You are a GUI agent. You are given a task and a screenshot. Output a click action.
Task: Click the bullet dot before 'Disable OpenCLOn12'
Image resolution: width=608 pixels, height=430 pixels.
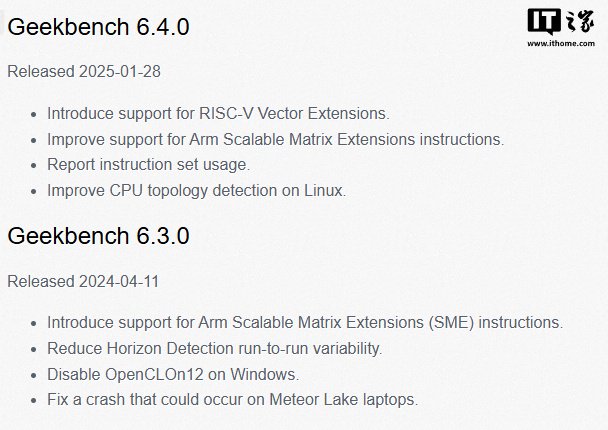pyautogui.click(x=33, y=375)
